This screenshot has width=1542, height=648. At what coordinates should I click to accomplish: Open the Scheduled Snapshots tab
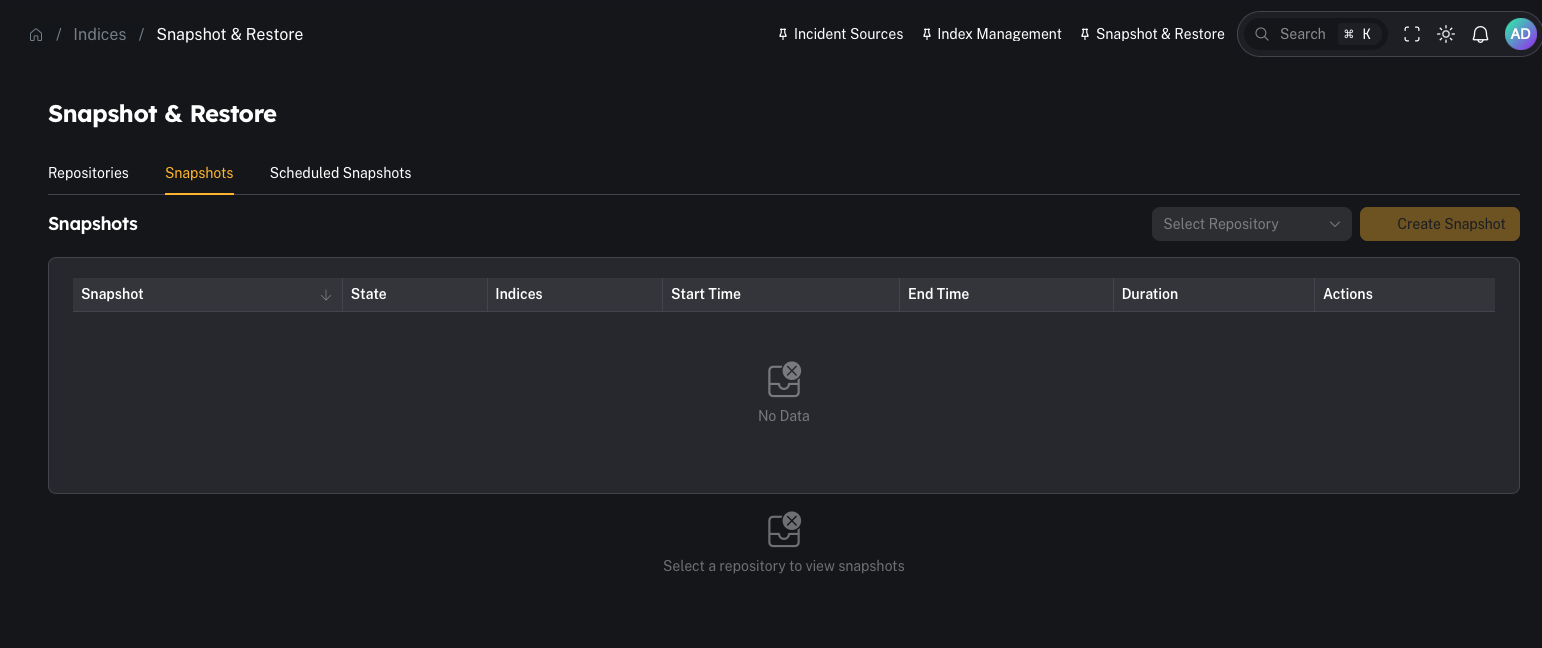coord(340,173)
